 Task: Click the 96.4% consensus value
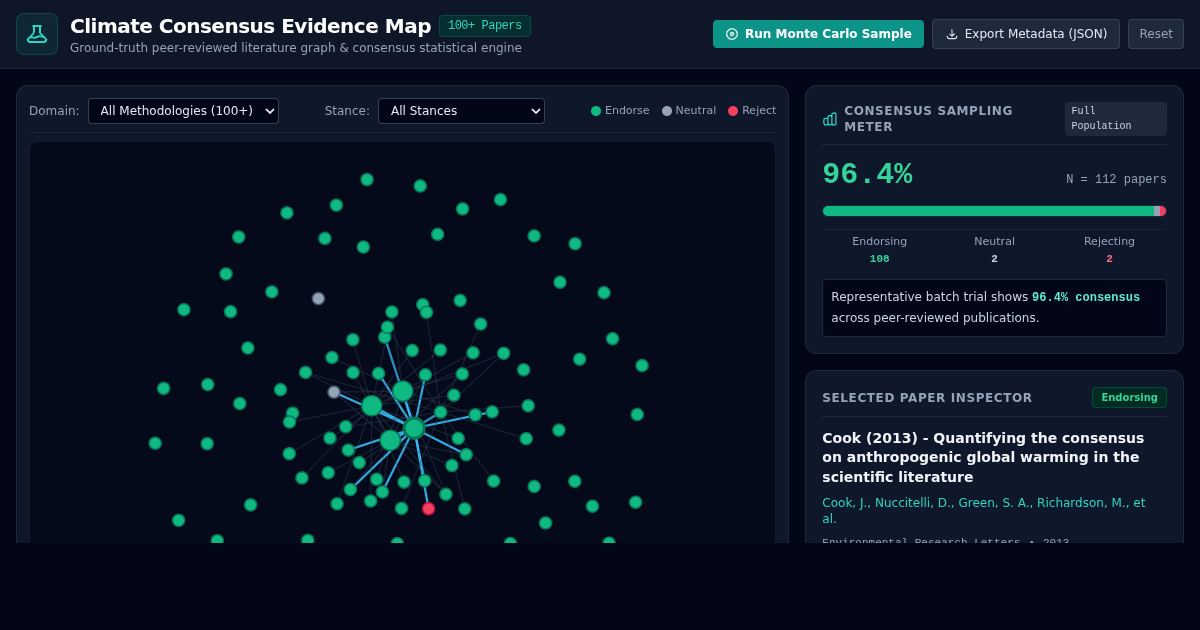pyautogui.click(x=867, y=174)
